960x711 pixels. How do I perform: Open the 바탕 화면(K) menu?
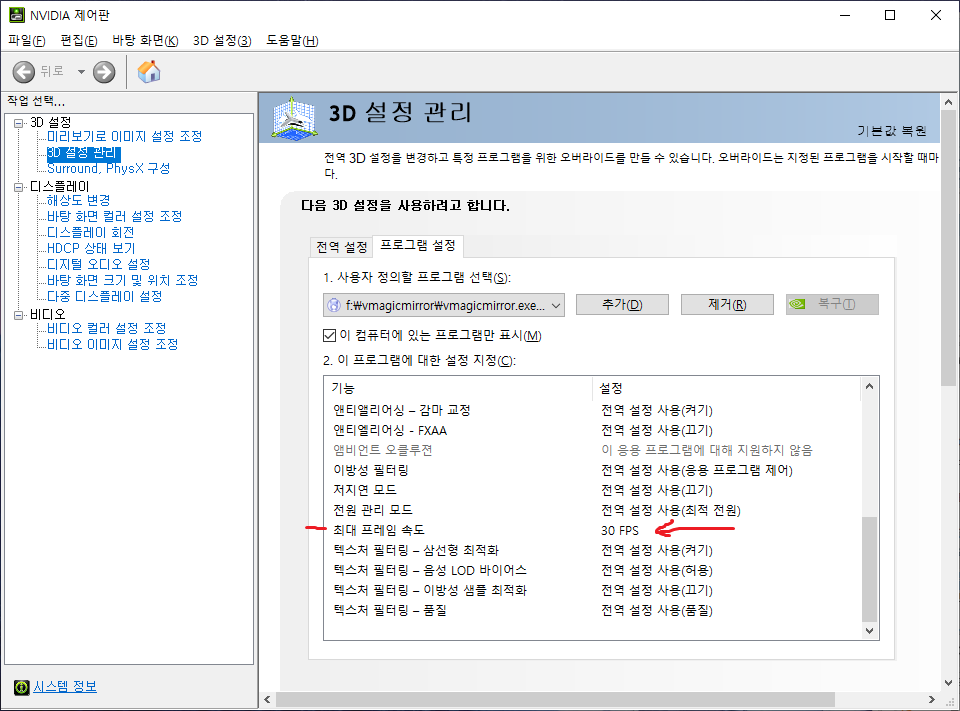click(145, 40)
